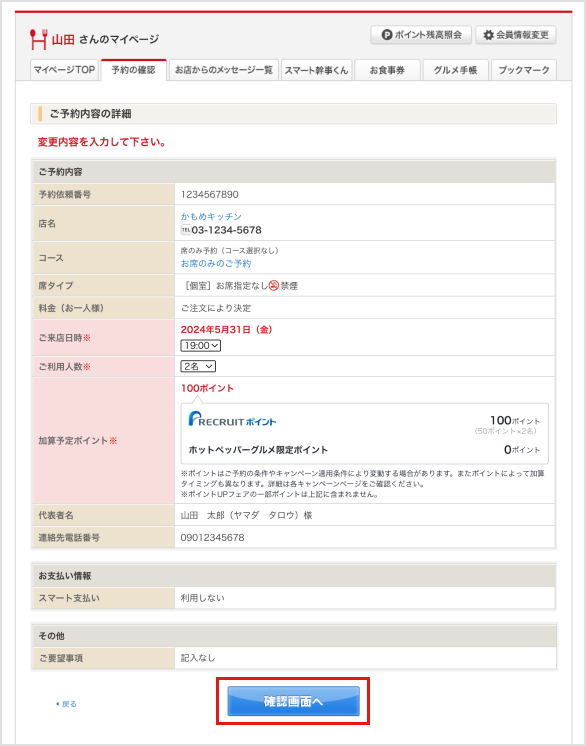This screenshot has width=586, height=746.
Task: Open the ポイント残高照会 button
Action: pyautogui.click(x=421, y=35)
